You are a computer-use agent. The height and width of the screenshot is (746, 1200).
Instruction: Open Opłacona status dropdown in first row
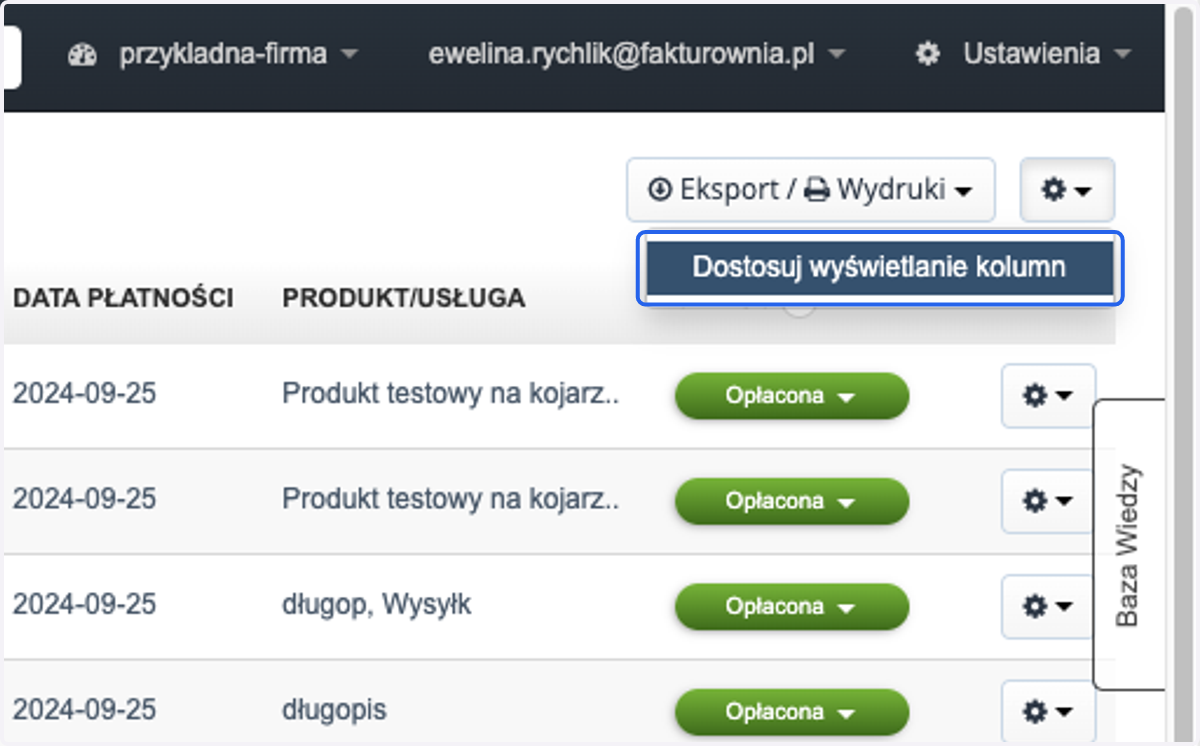pyautogui.click(x=792, y=396)
